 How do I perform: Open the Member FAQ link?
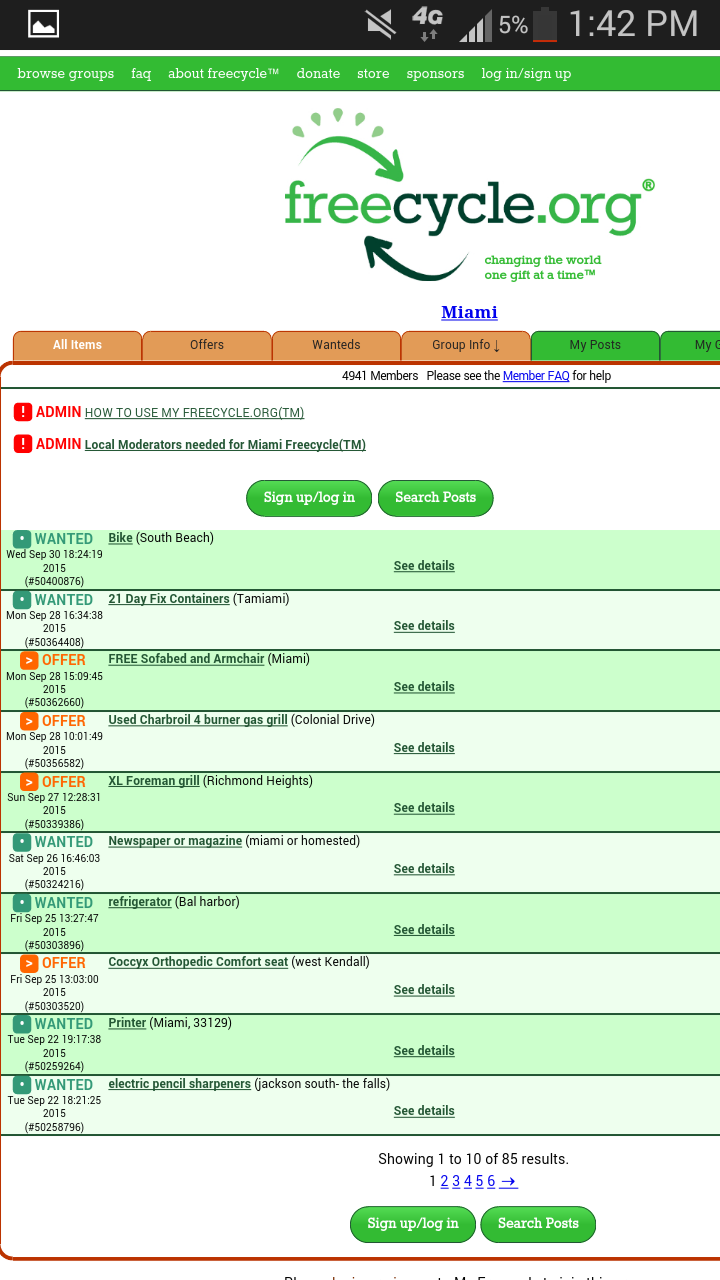pyautogui.click(x=536, y=376)
